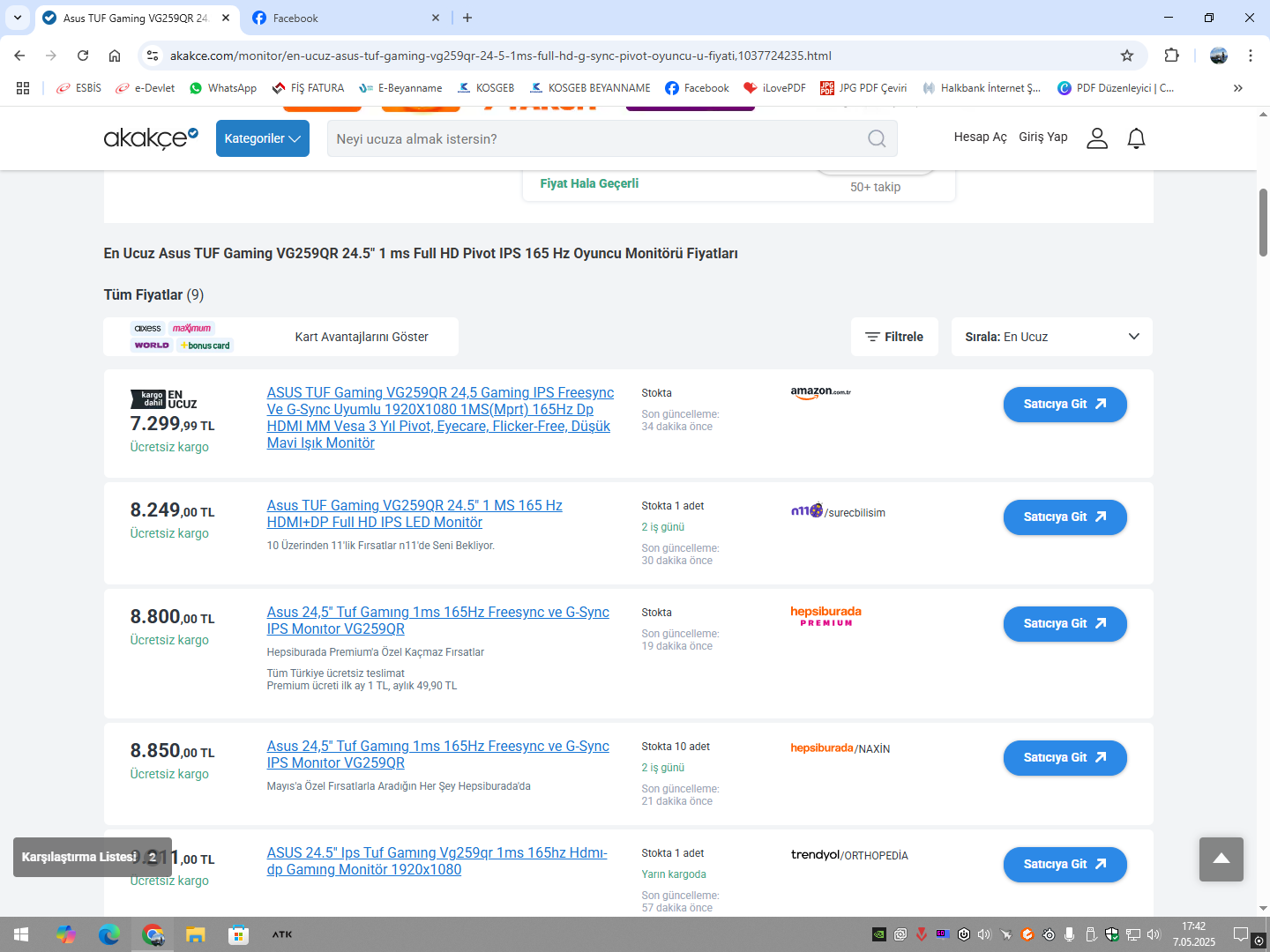The width and height of the screenshot is (1270, 952).
Task: Open Karşılaştırma Listesi comparison panel
Action: (x=93, y=857)
